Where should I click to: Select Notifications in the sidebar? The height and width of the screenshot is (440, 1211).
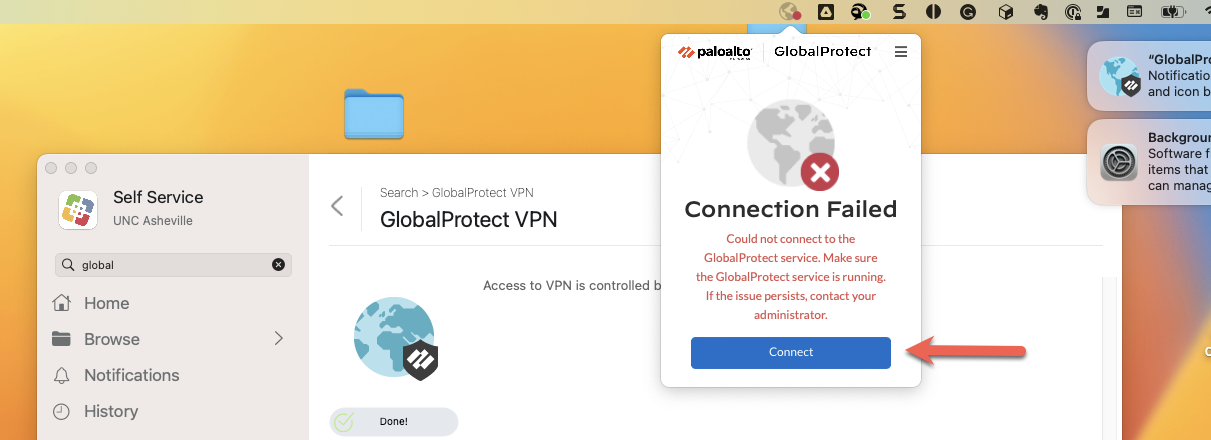click(x=131, y=375)
